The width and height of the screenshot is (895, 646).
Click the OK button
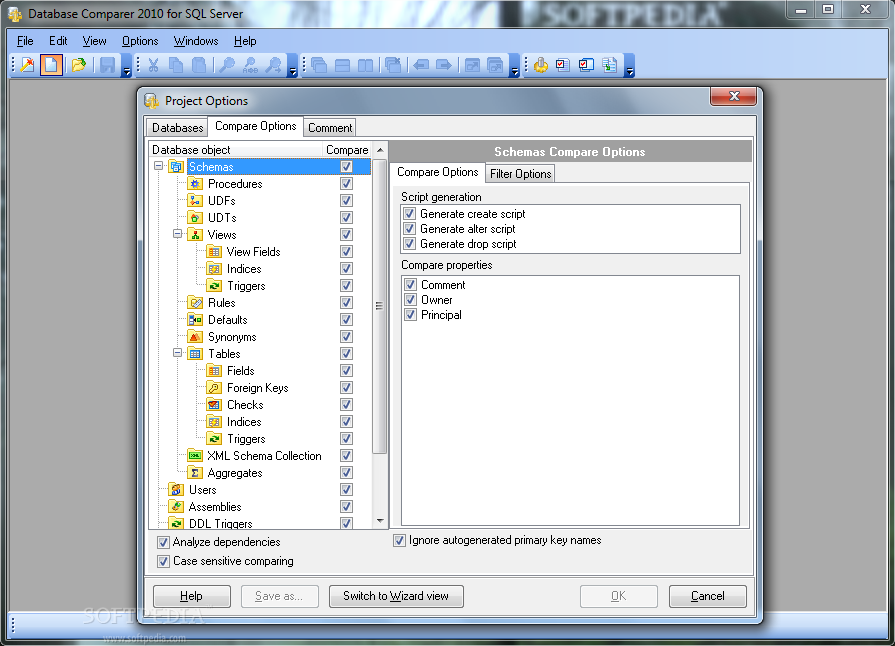619,596
